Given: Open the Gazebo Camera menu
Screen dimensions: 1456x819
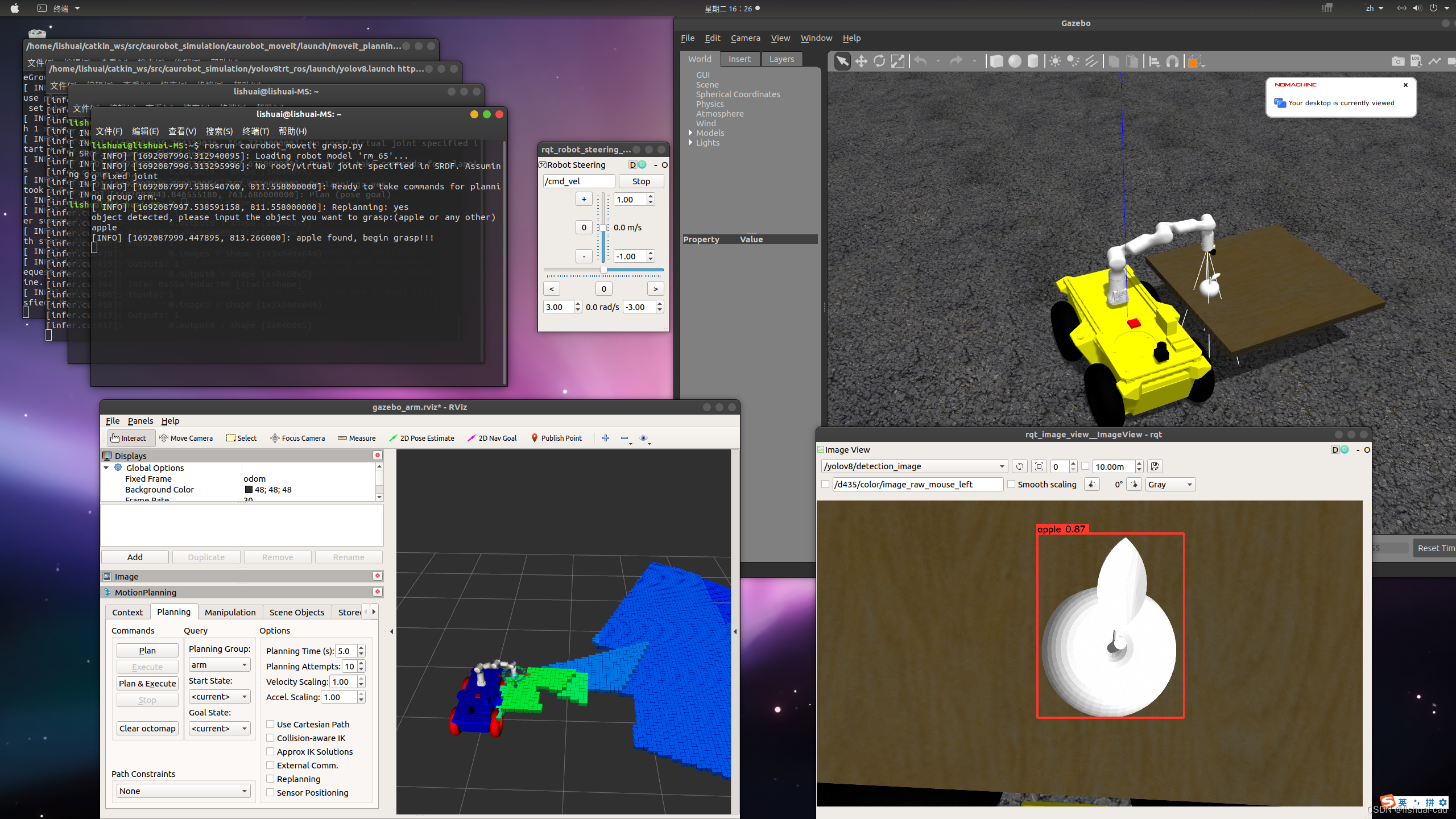Looking at the screenshot, I should pyautogui.click(x=745, y=38).
